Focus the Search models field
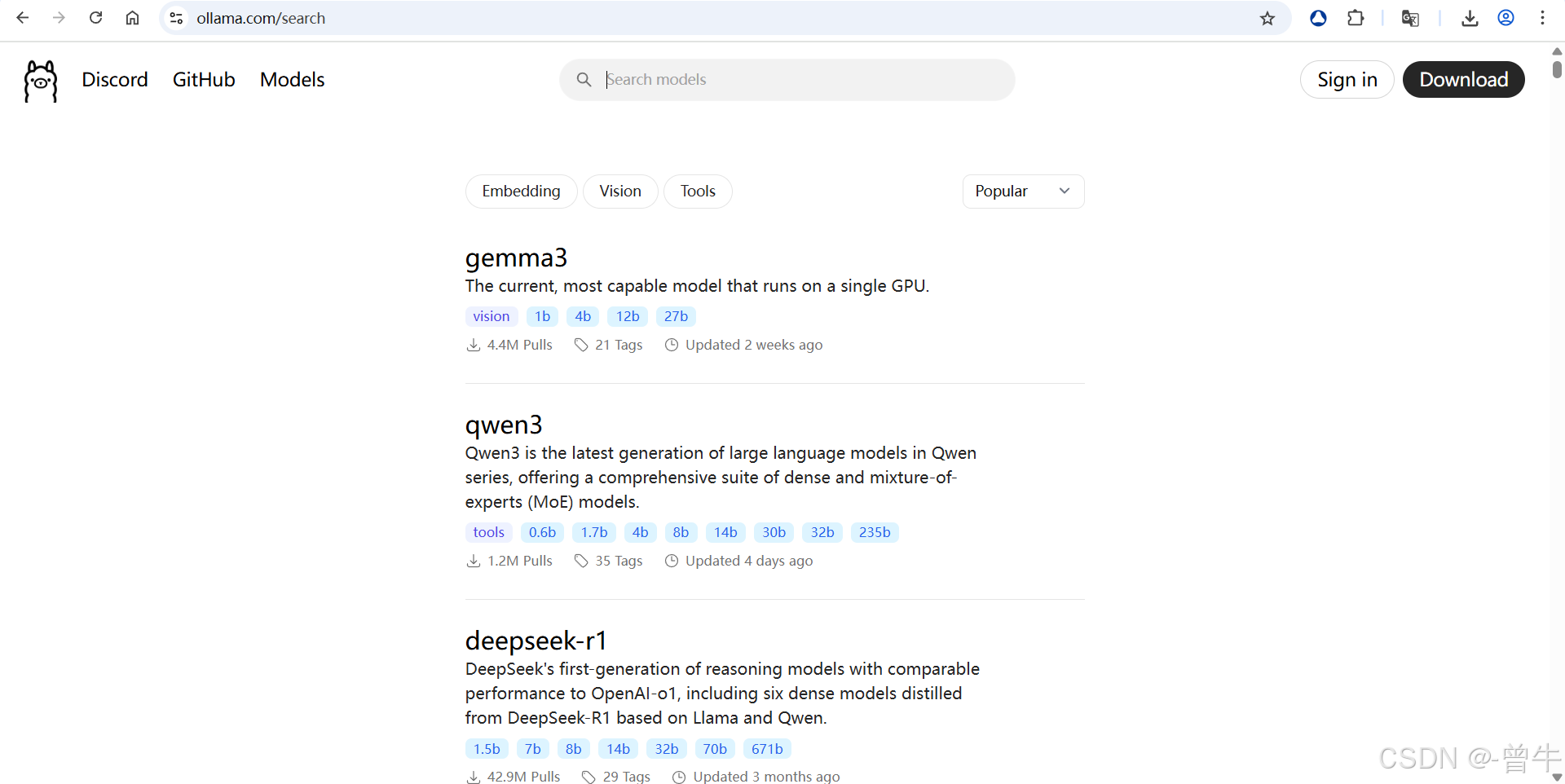This screenshot has width=1565, height=784. tap(787, 80)
